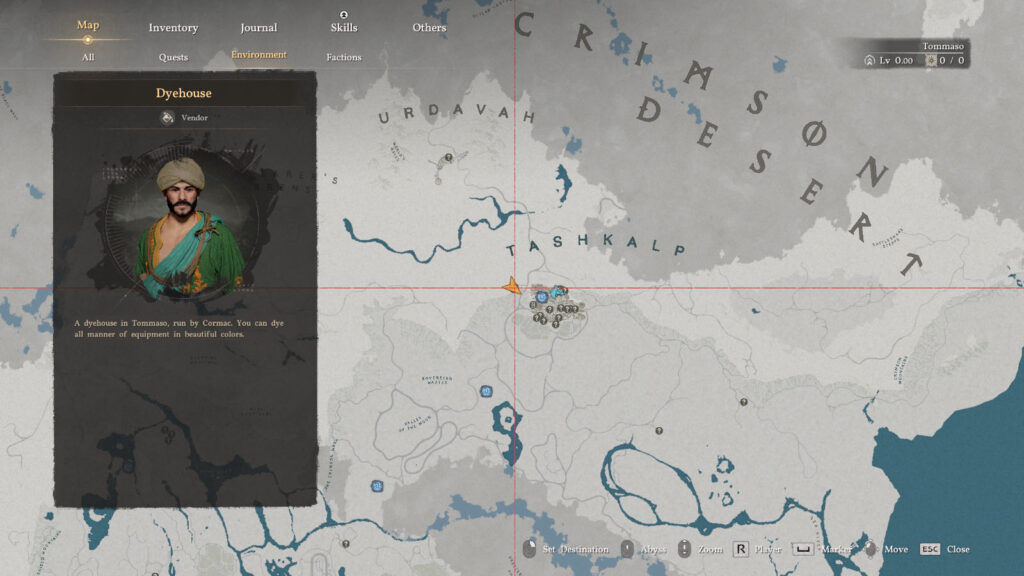Select the blue marker right of the Dyehouse panel's lower edge

click(377, 486)
